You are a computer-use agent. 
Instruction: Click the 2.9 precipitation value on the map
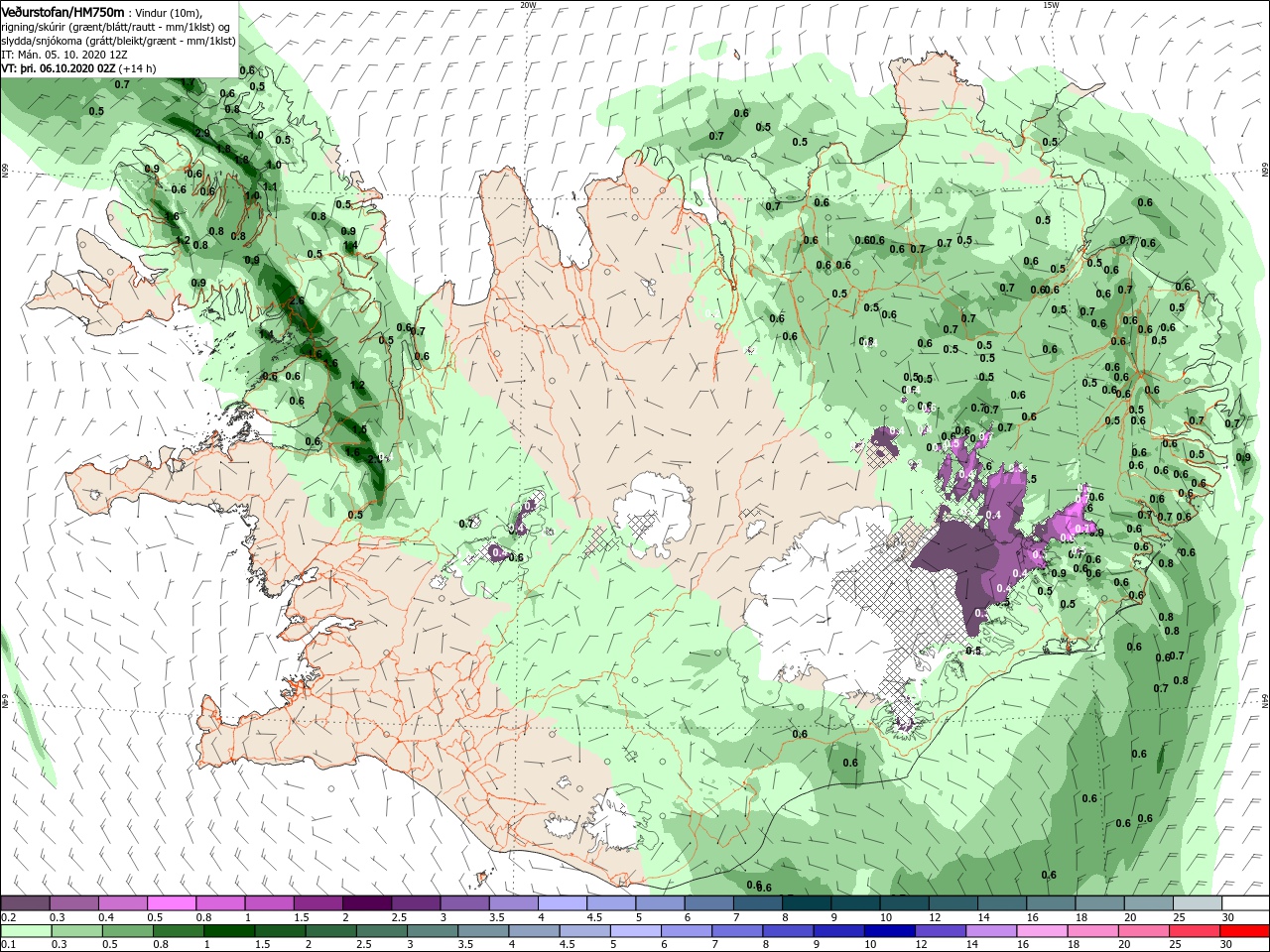pos(201,133)
